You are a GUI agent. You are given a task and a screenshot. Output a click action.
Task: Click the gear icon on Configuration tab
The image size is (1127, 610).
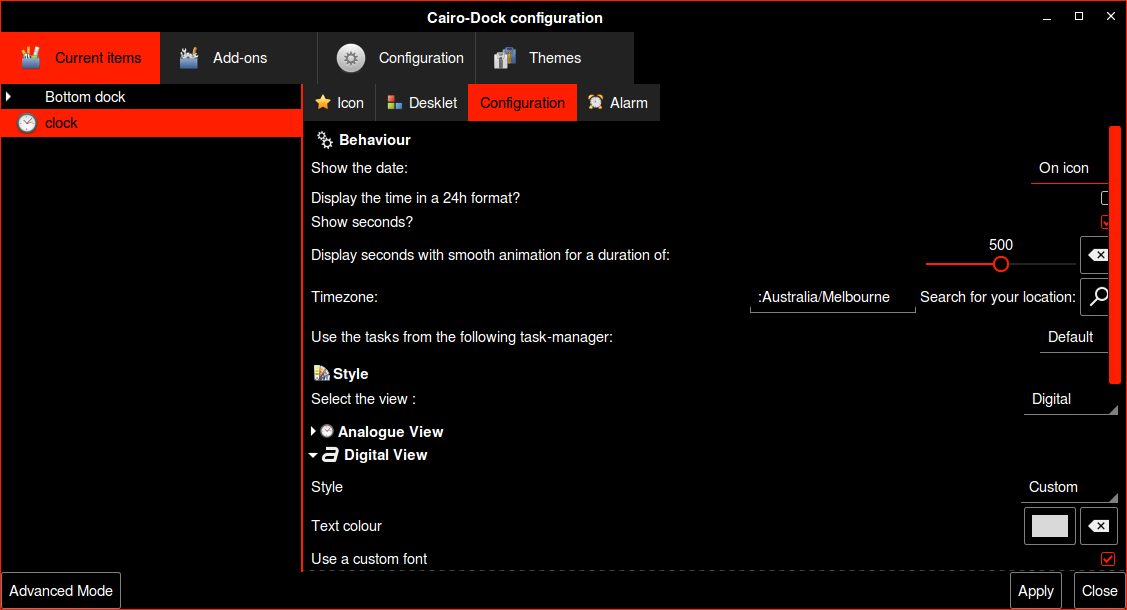pos(351,58)
